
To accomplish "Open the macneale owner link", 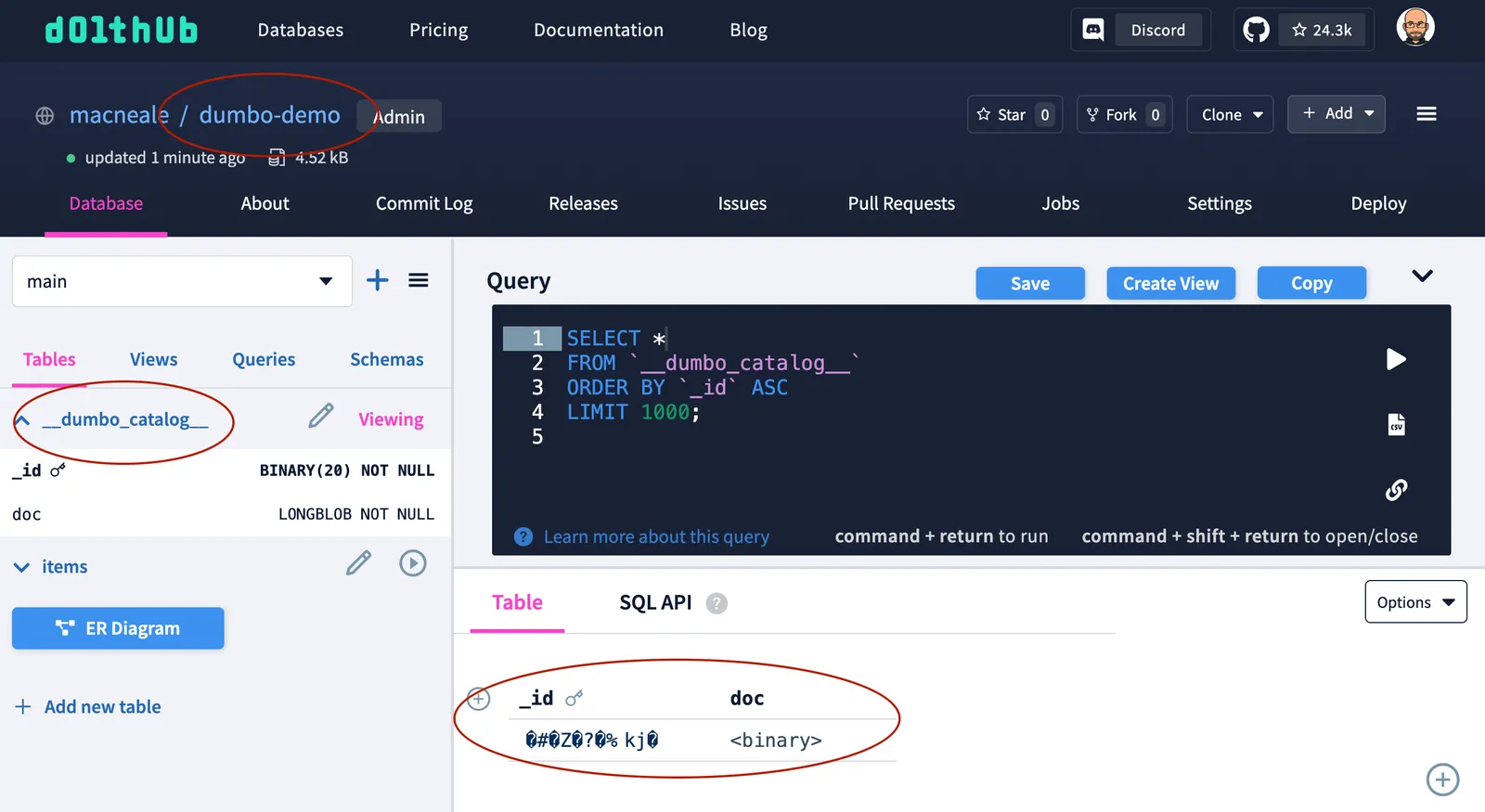I will (119, 115).
